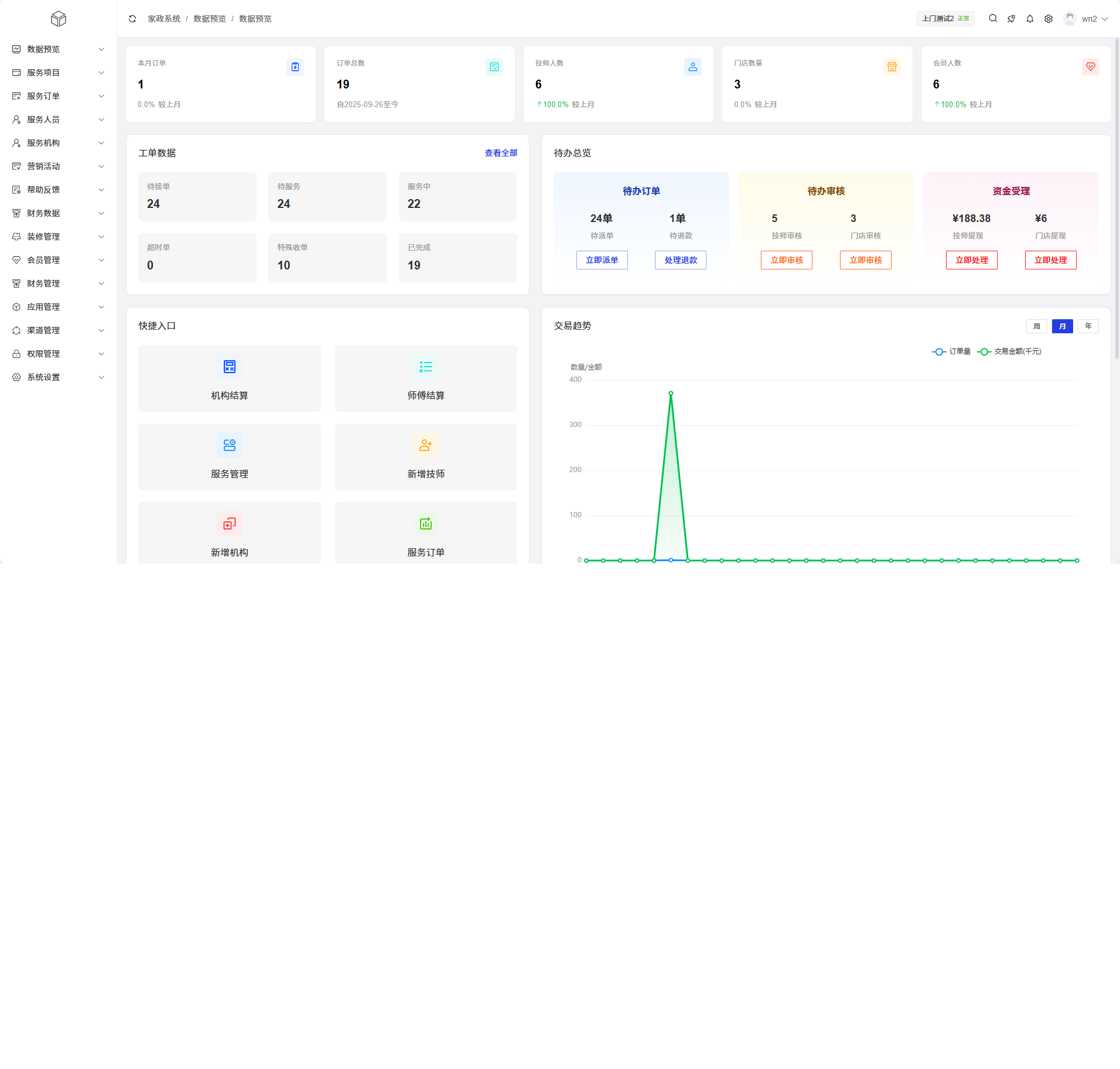Switch the trend chart to 年

coord(1088,326)
